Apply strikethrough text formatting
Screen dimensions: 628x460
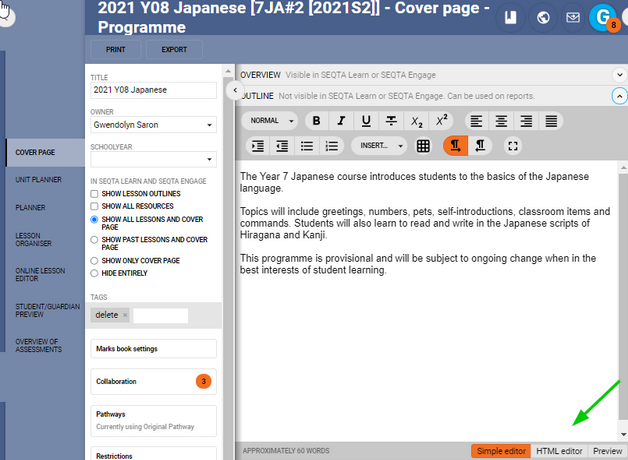pos(391,121)
